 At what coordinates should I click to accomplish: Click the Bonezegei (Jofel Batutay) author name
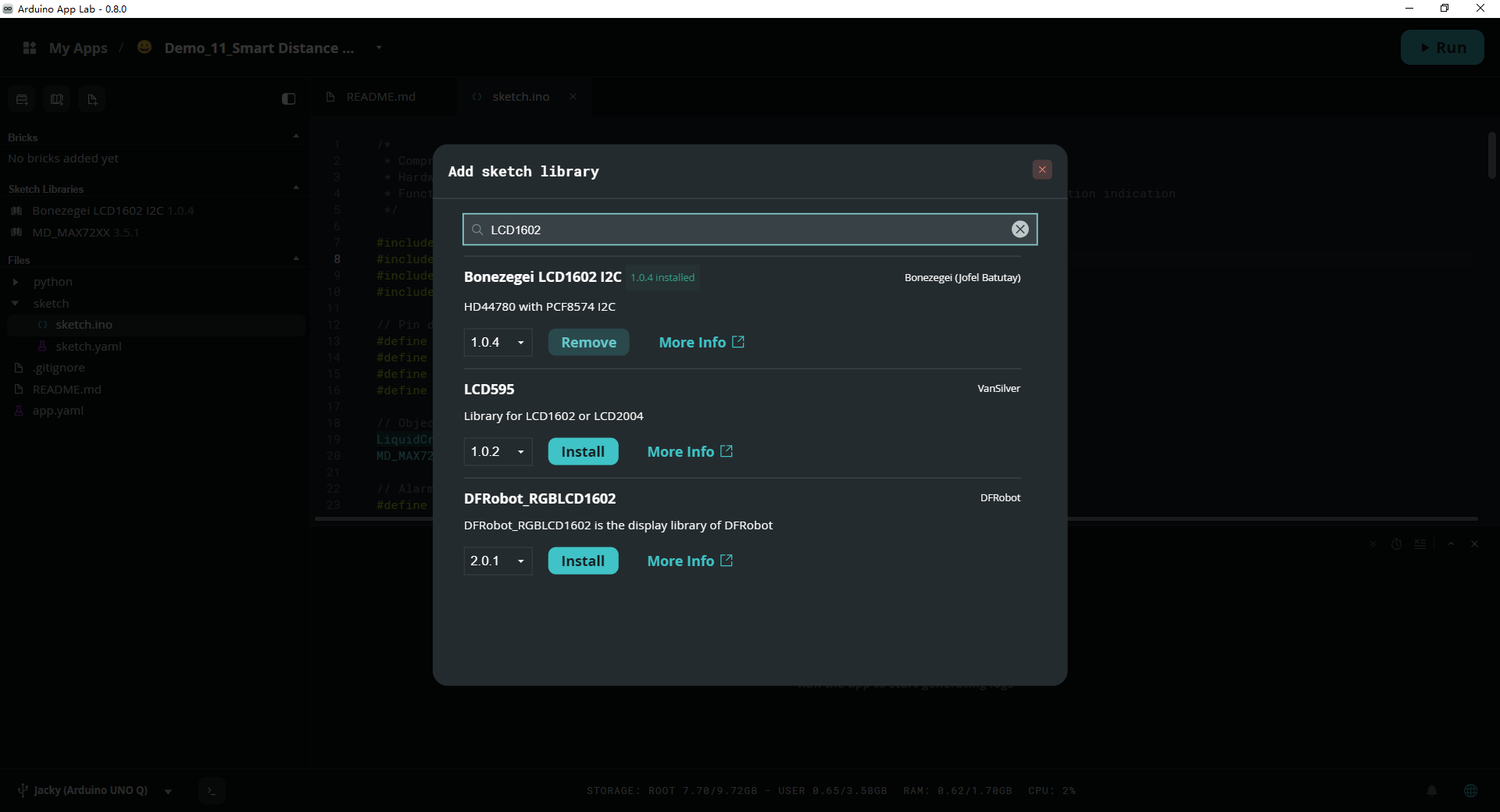[962, 277]
